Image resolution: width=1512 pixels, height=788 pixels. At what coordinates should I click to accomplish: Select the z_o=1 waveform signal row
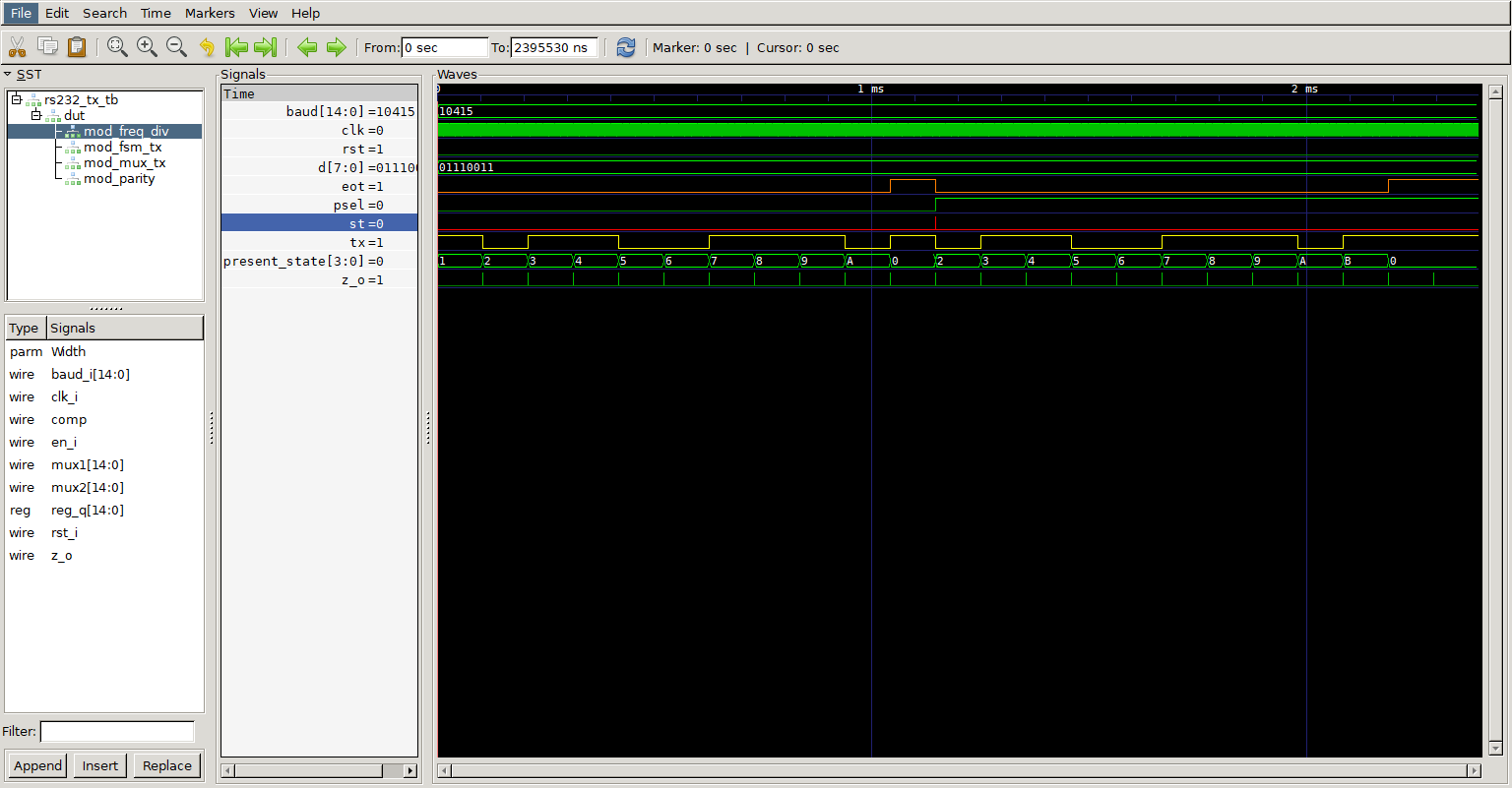pyautogui.click(x=319, y=279)
